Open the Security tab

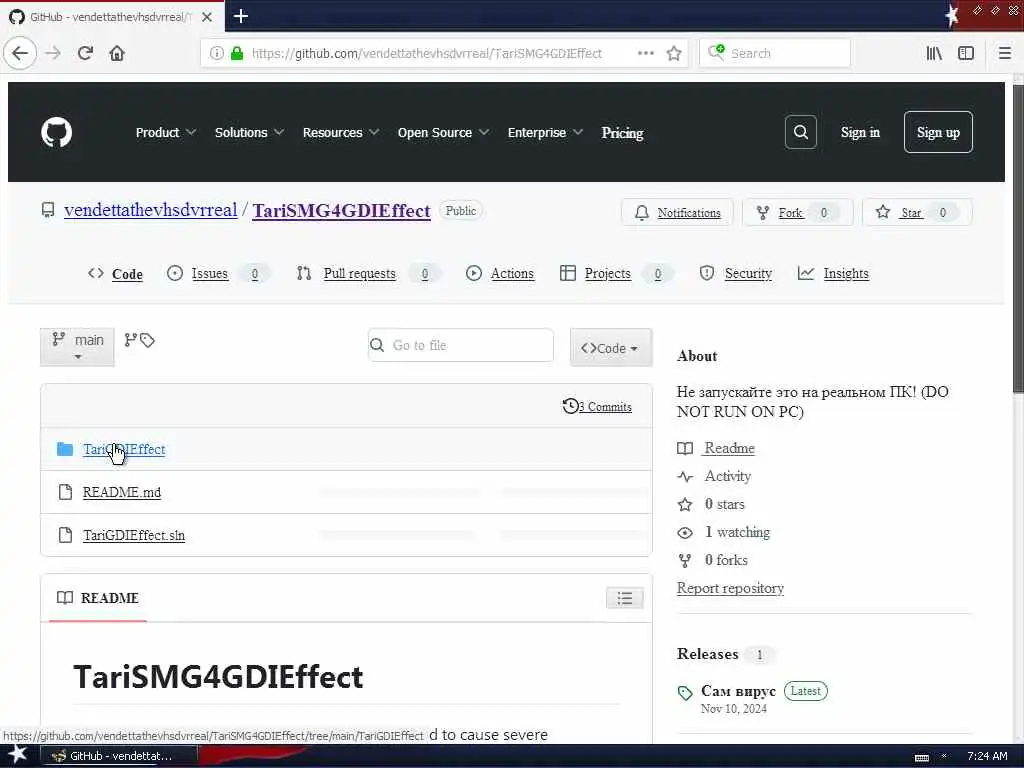[x=735, y=274]
